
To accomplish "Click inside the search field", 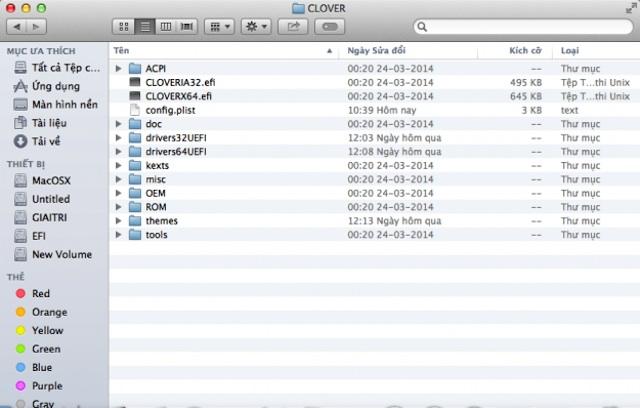I will (524, 27).
